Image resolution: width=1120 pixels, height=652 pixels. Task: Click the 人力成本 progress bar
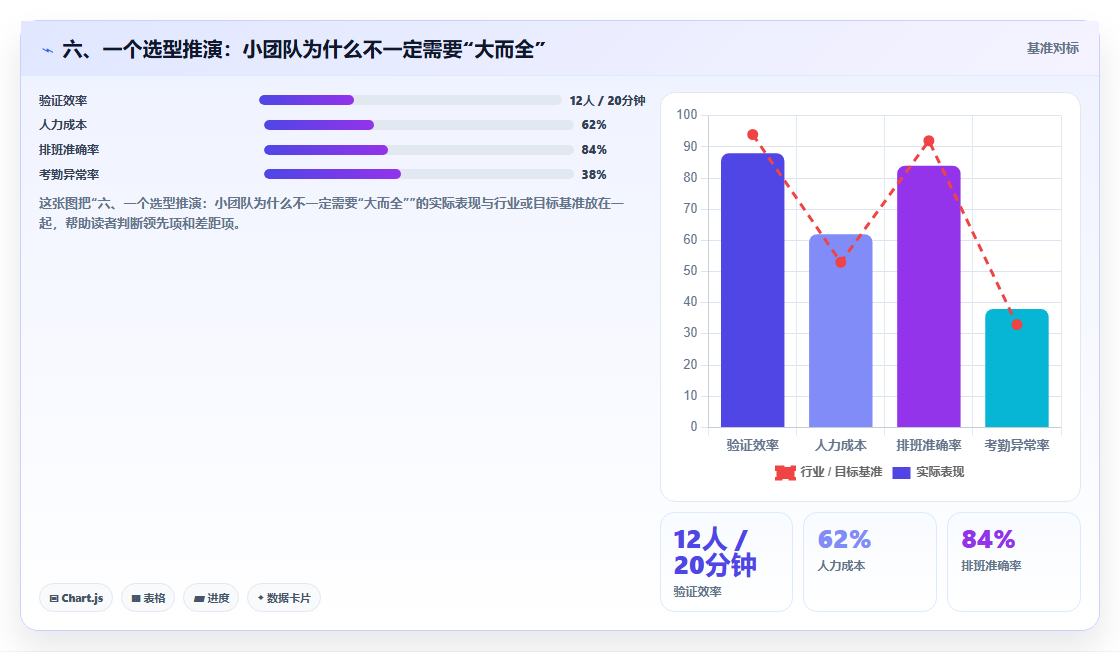point(419,125)
